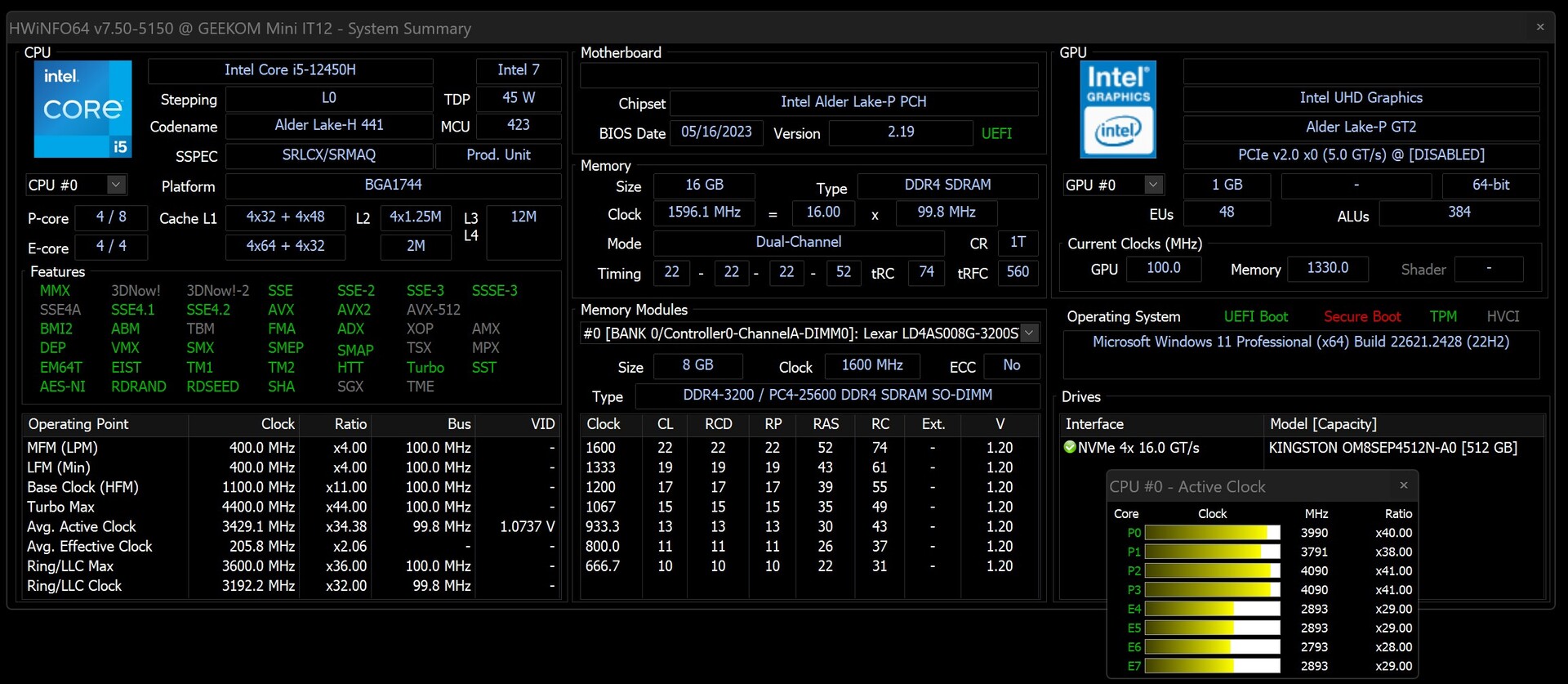Click the green UEFI label

996,133
